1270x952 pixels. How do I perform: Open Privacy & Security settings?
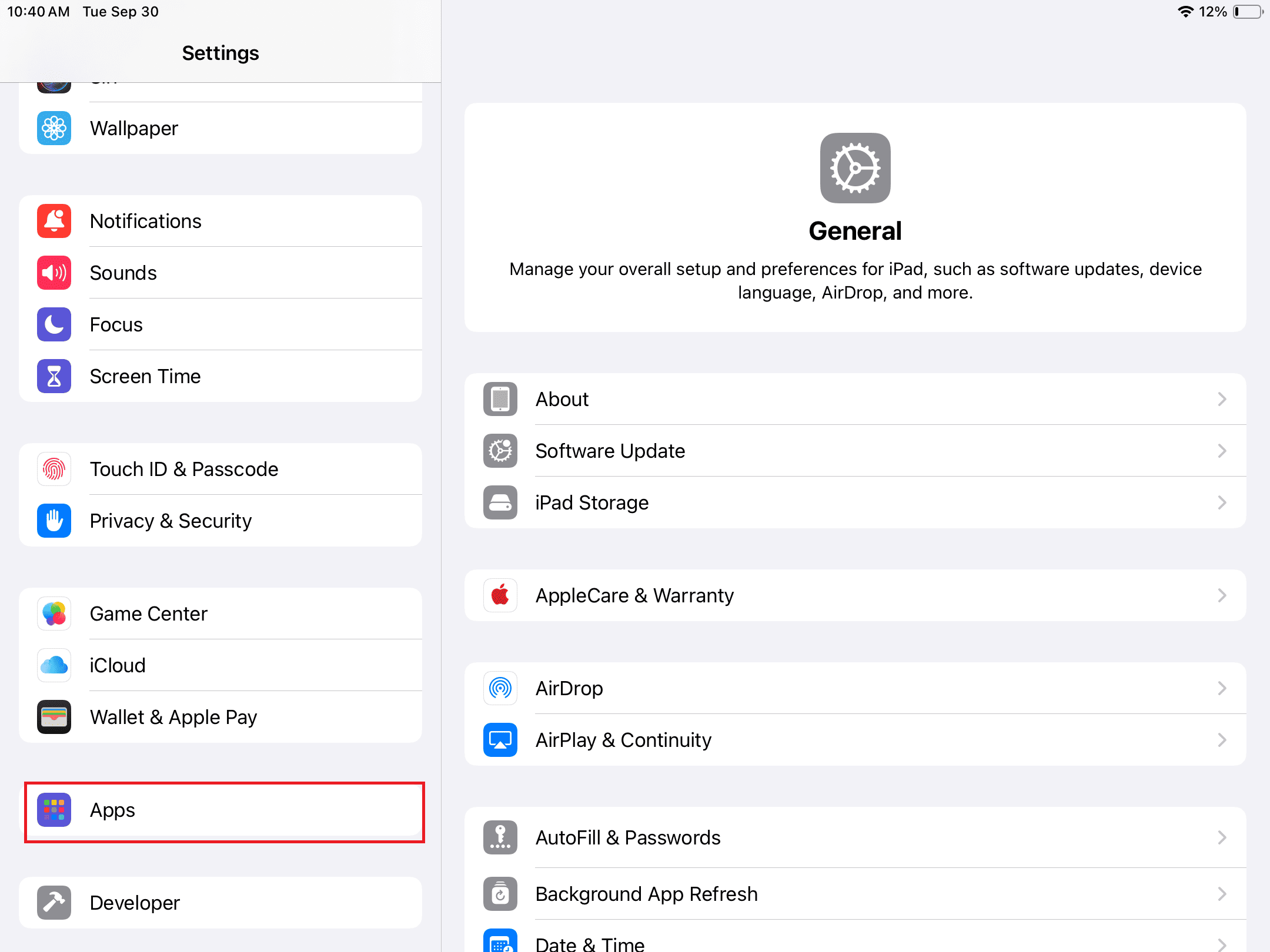coord(171,521)
